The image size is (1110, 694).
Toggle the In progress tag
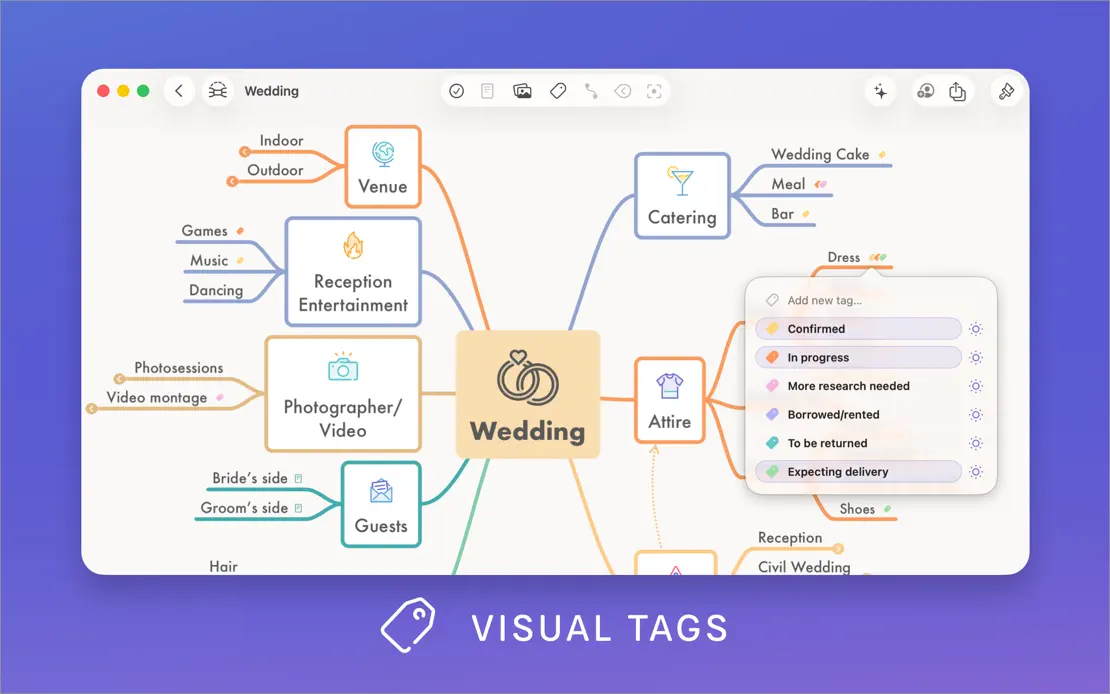tap(858, 358)
